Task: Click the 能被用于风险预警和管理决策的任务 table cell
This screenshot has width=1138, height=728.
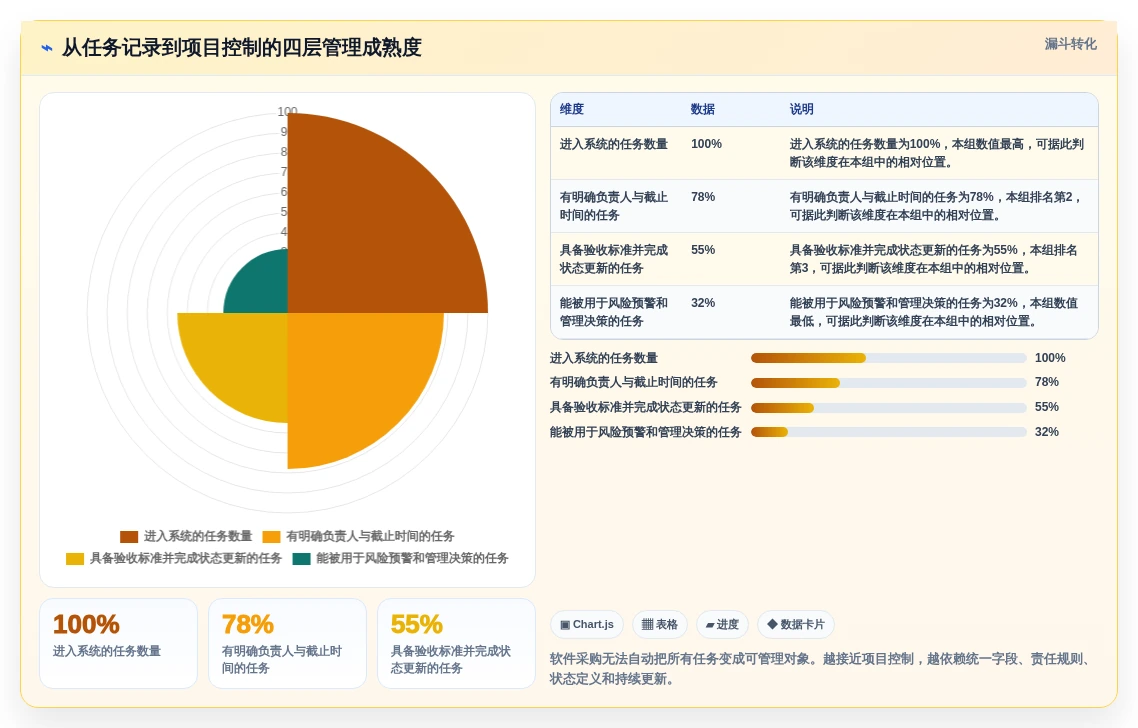Action: [614, 312]
